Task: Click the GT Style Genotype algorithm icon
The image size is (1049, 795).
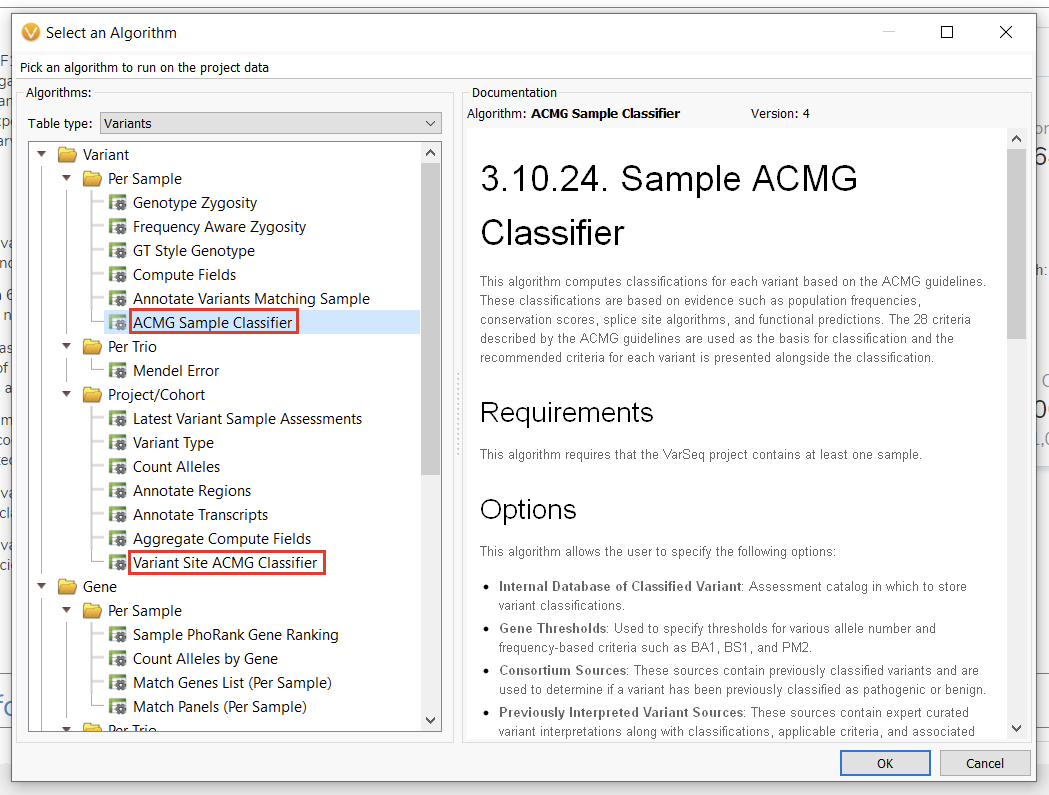Action: coord(115,250)
